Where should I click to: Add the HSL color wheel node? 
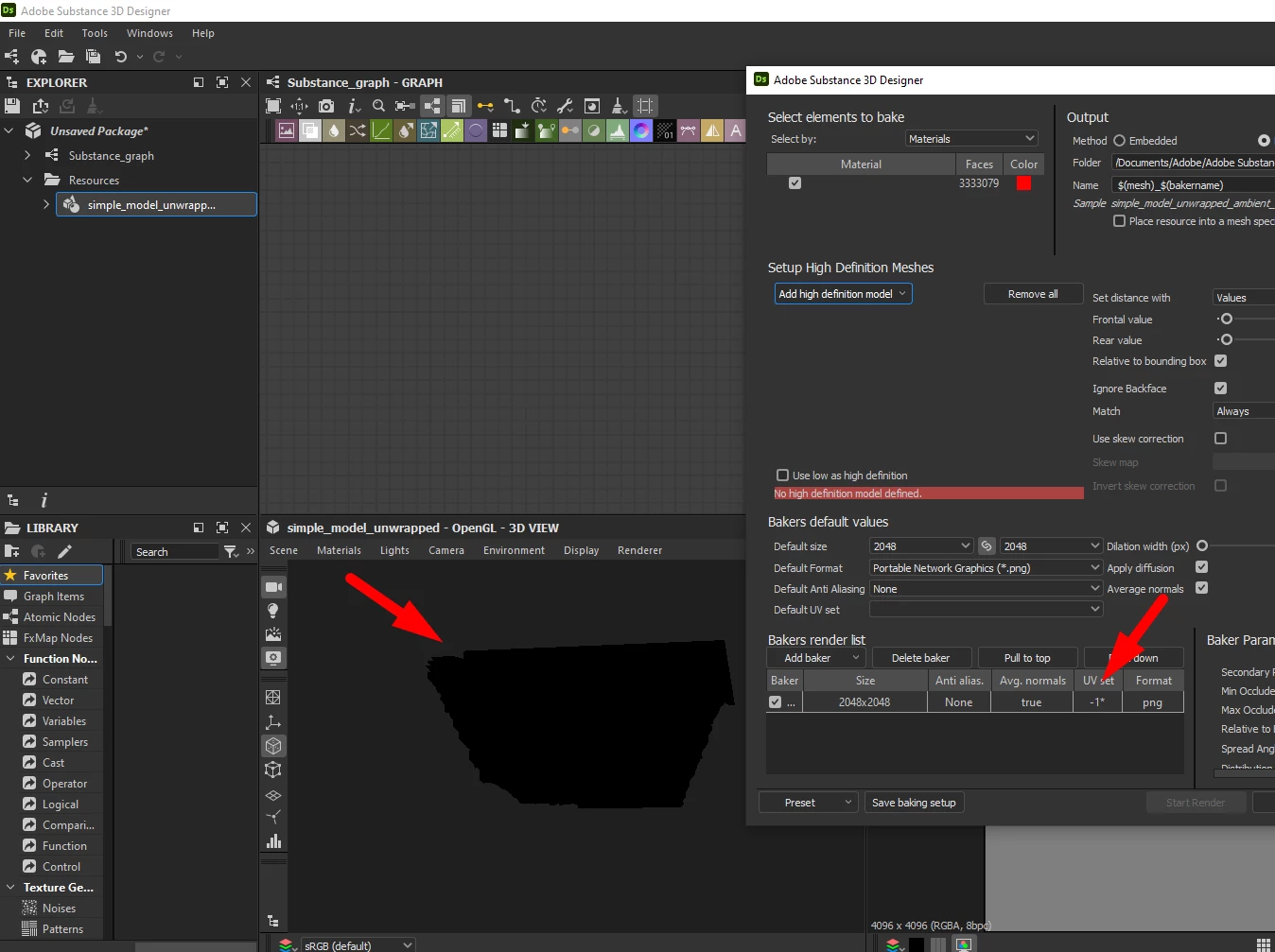pyautogui.click(x=641, y=130)
